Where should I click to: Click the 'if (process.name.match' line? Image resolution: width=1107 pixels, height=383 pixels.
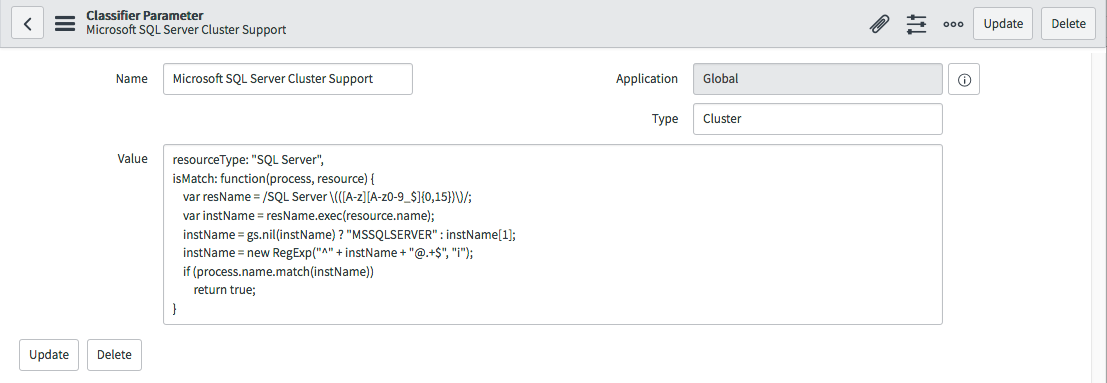[278, 271]
